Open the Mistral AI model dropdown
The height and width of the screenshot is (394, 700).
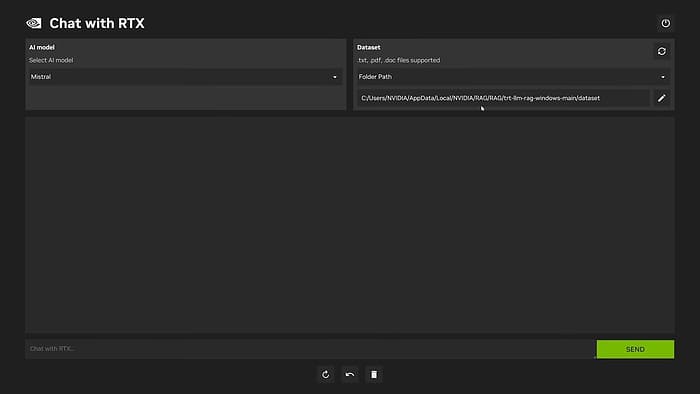[x=185, y=77]
